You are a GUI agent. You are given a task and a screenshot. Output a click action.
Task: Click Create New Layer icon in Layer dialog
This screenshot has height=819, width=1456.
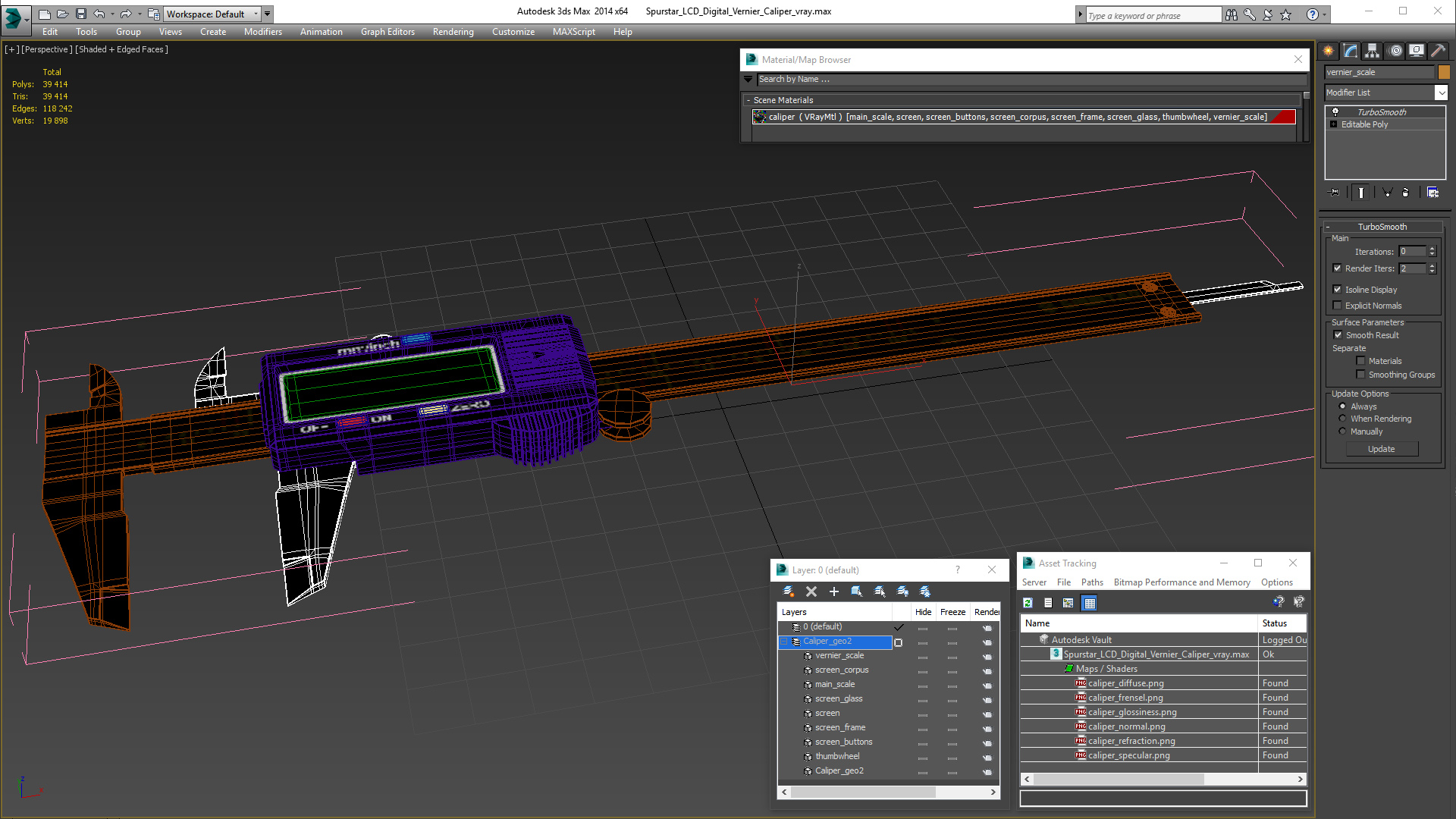pyautogui.click(x=789, y=591)
